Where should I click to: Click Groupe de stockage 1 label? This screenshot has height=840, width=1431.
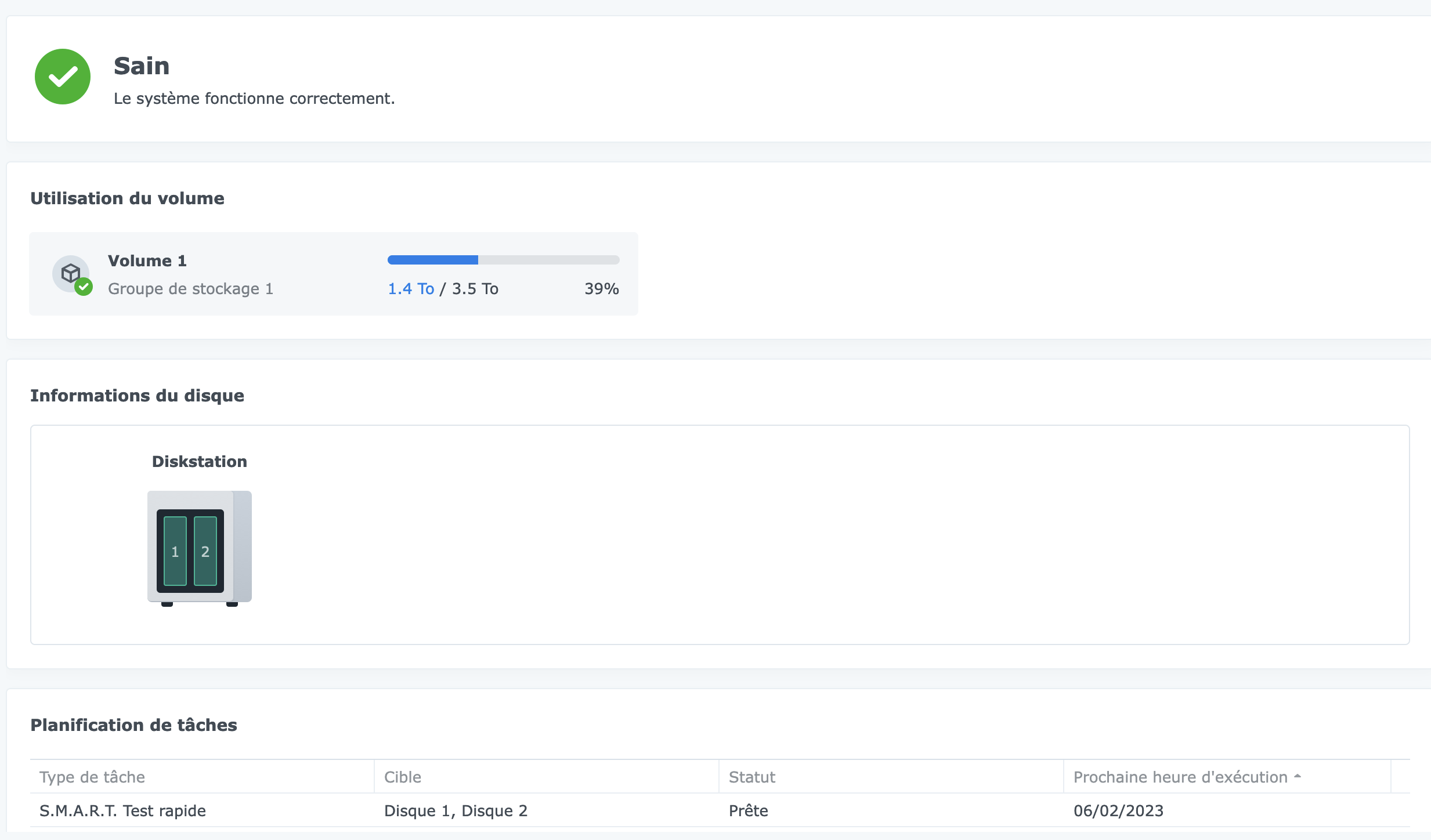click(x=190, y=288)
